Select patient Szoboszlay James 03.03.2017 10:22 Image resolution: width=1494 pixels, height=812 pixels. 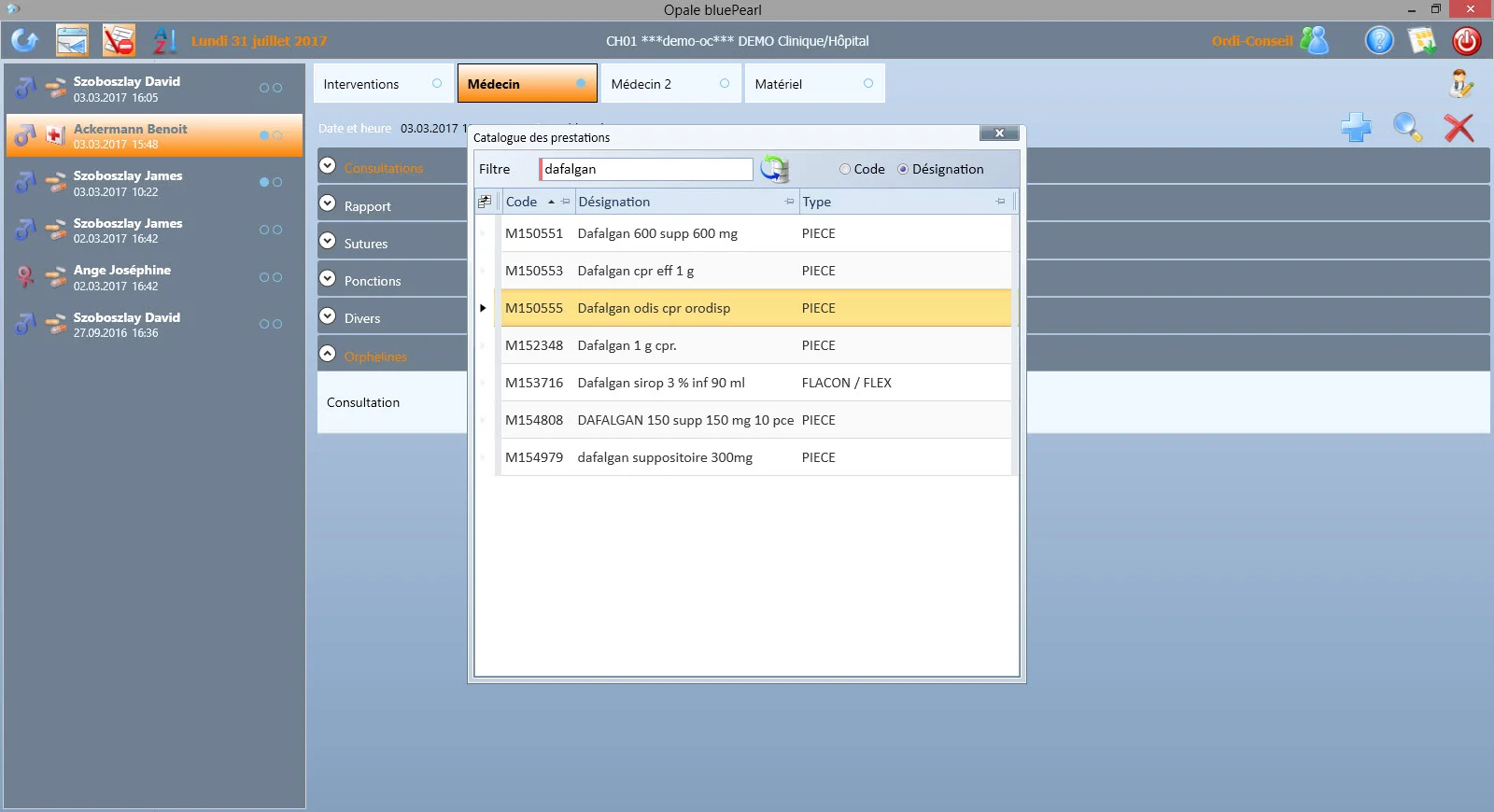click(x=154, y=183)
